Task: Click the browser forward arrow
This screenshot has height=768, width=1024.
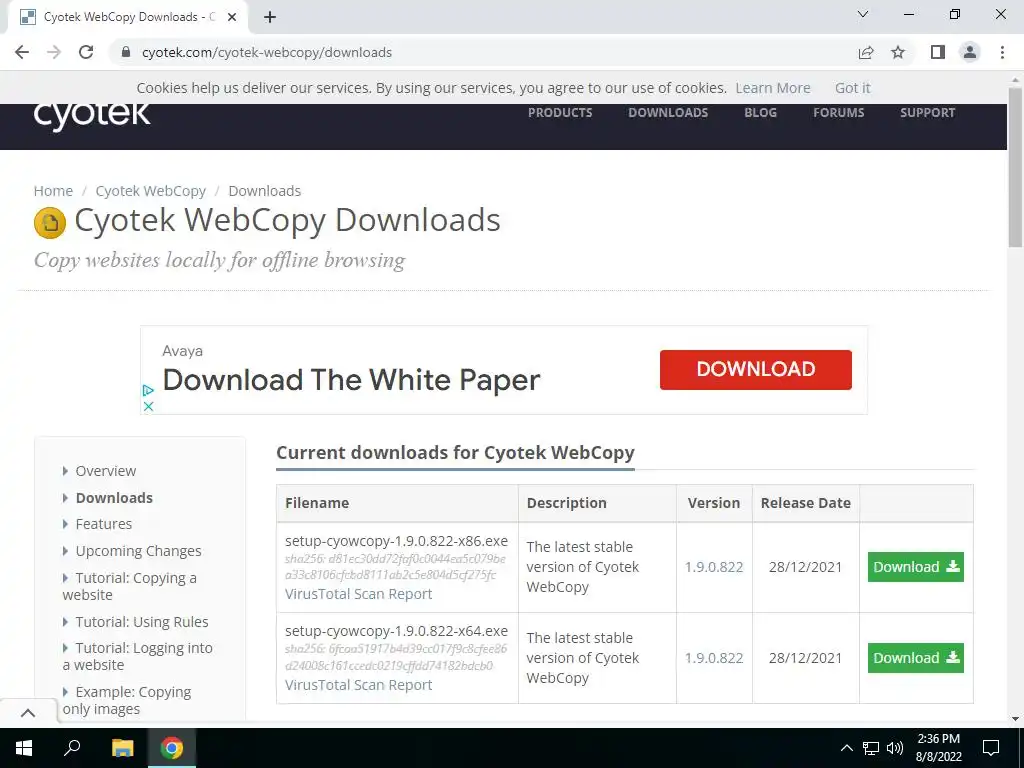Action: click(x=54, y=52)
